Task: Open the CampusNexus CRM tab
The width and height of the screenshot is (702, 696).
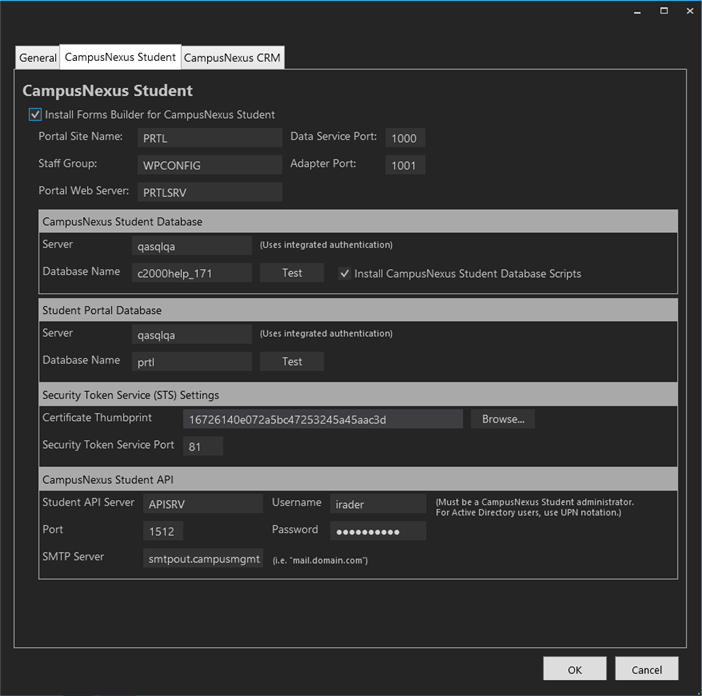Action: click(x=232, y=58)
